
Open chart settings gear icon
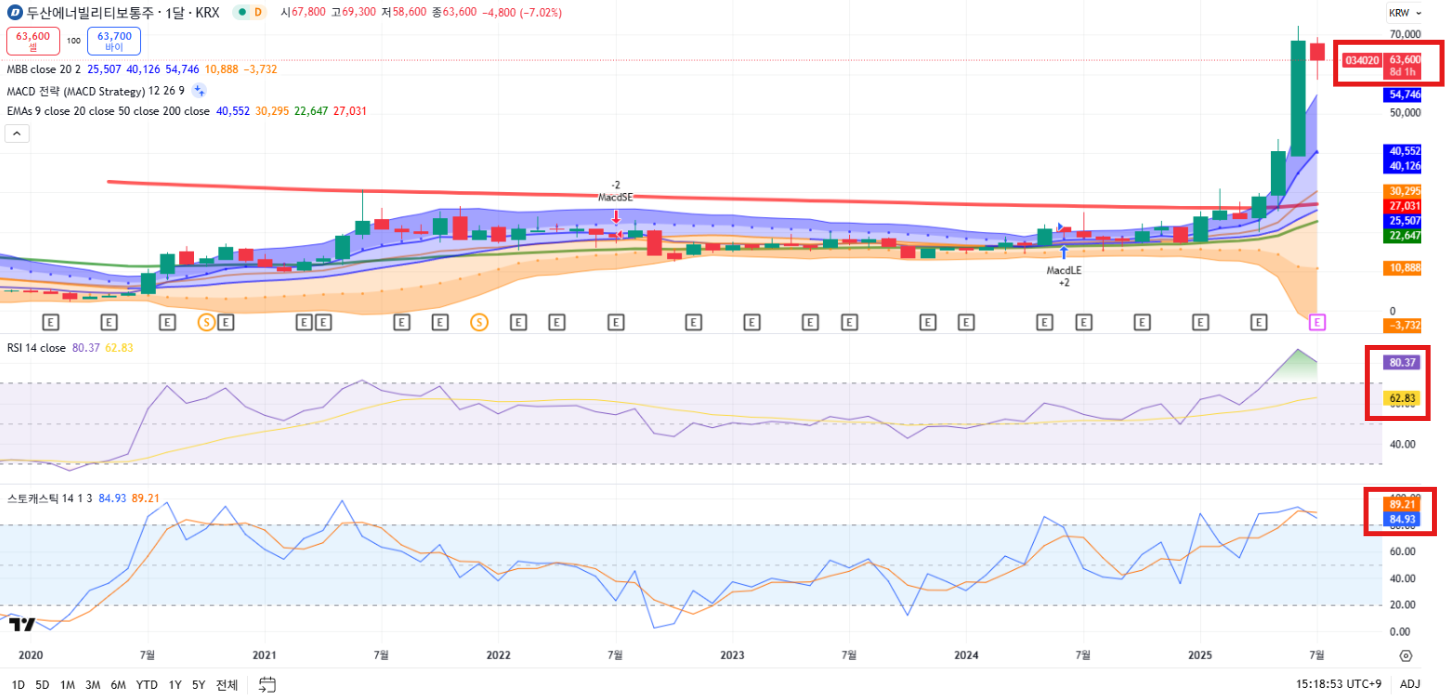coord(1405,656)
